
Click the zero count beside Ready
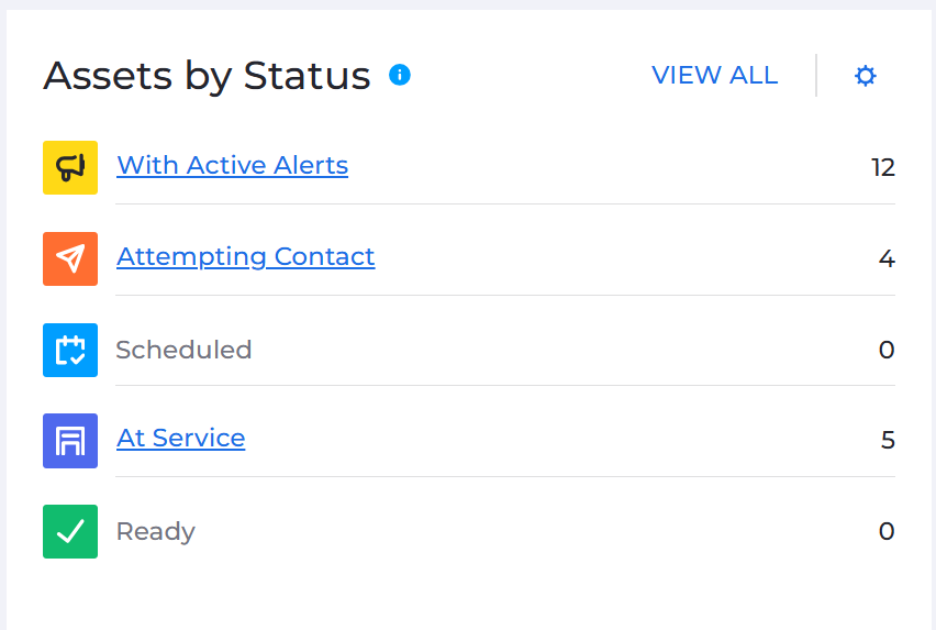click(x=886, y=531)
